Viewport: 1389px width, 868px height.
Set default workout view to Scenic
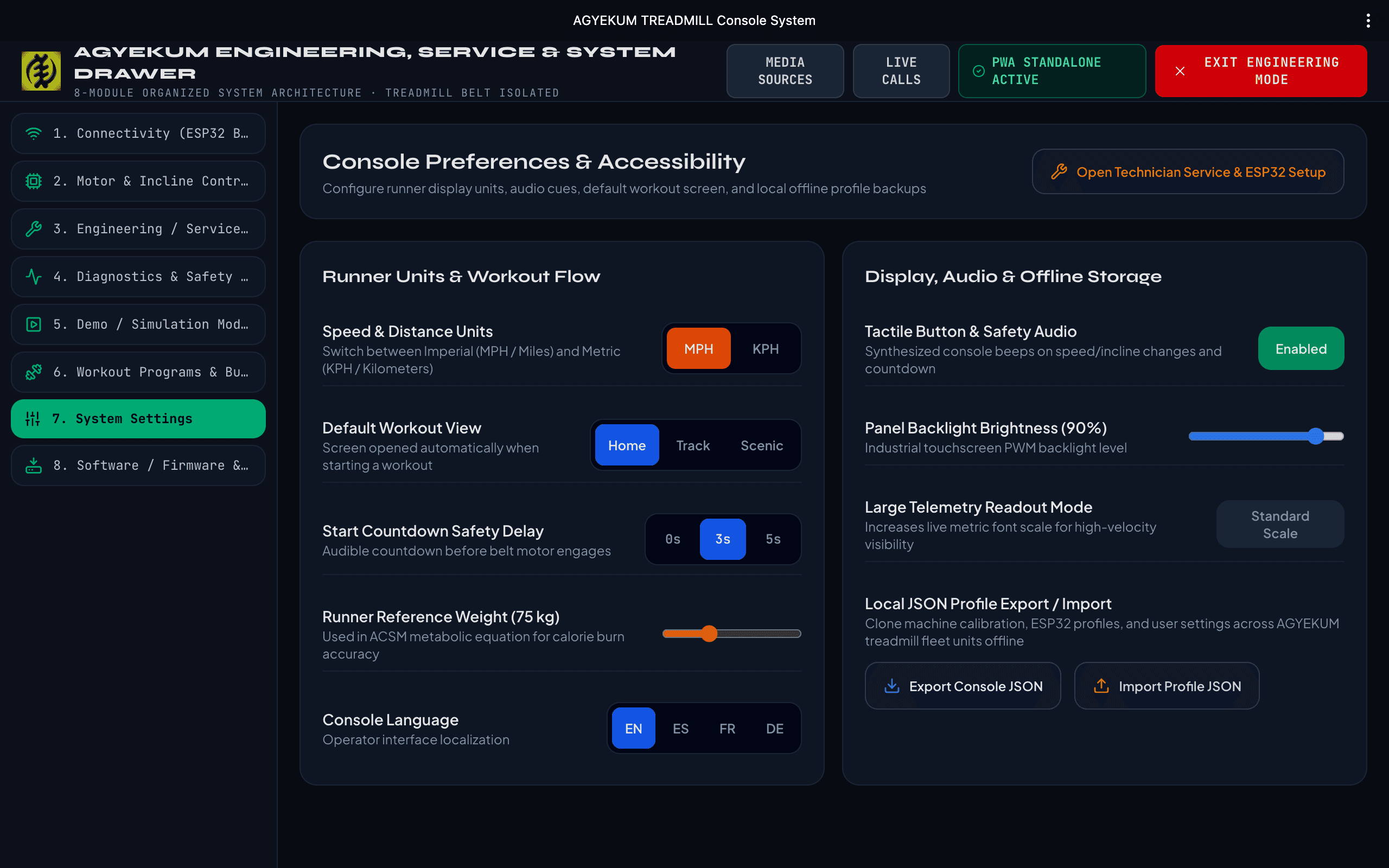762,445
